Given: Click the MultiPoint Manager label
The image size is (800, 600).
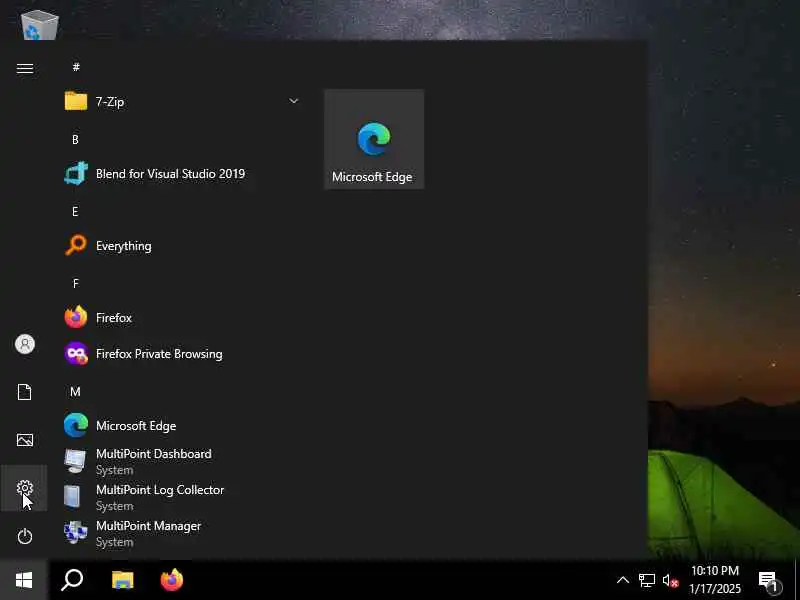Looking at the screenshot, I should (x=148, y=526).
